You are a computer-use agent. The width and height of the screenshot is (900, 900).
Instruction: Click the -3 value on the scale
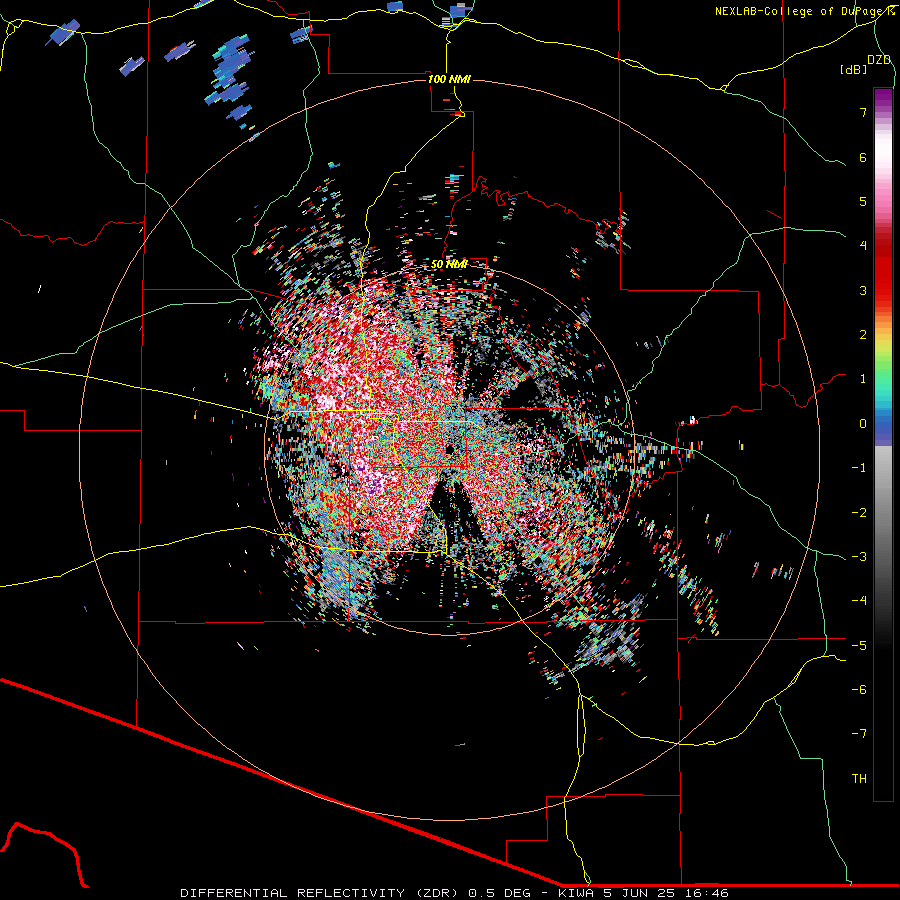click(859, 557)
